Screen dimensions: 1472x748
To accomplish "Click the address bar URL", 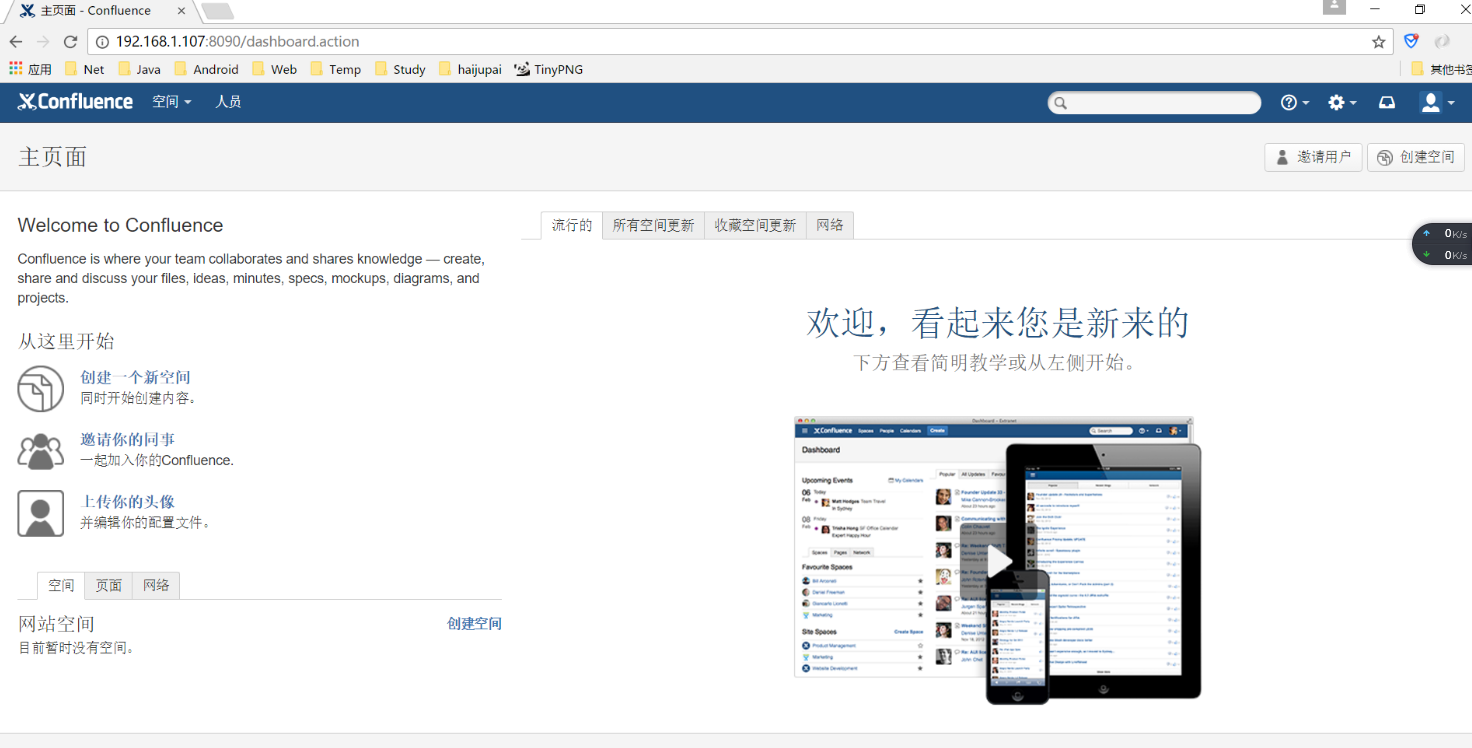I will [x=237, y=42].
